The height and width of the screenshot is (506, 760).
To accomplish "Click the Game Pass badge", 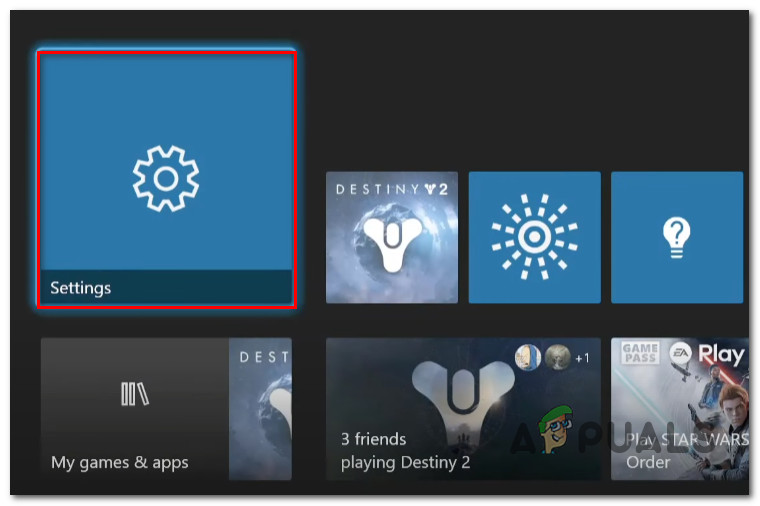I will tap(640, 353).
